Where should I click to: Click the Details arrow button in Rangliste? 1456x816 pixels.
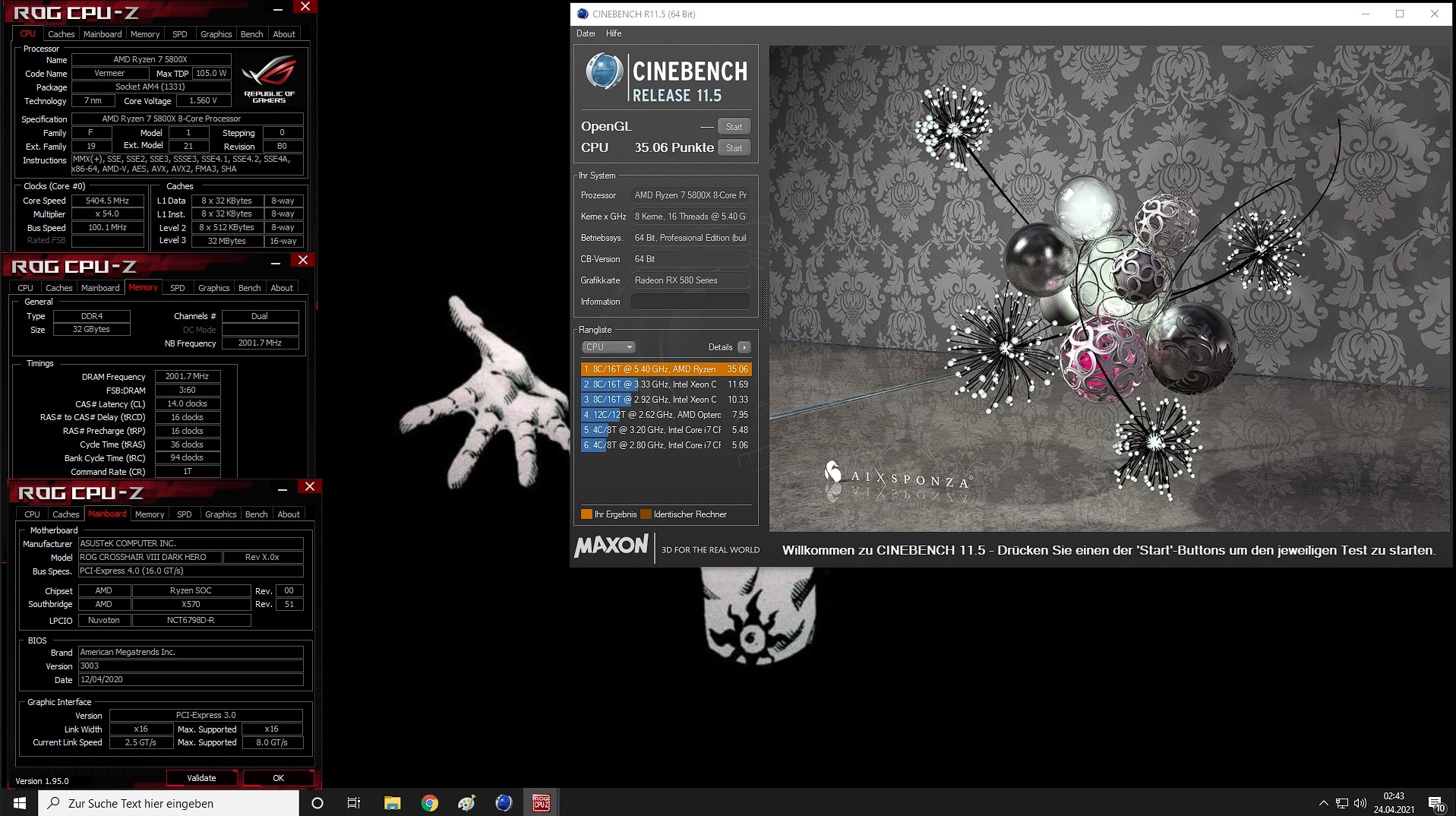(x=744, y=347)
